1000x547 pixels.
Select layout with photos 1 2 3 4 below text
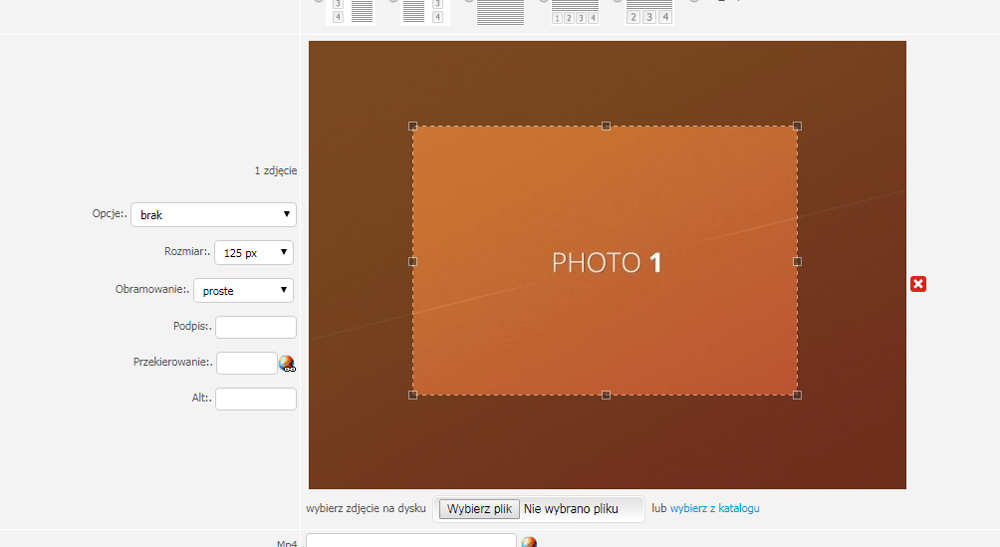coord(575,12)
